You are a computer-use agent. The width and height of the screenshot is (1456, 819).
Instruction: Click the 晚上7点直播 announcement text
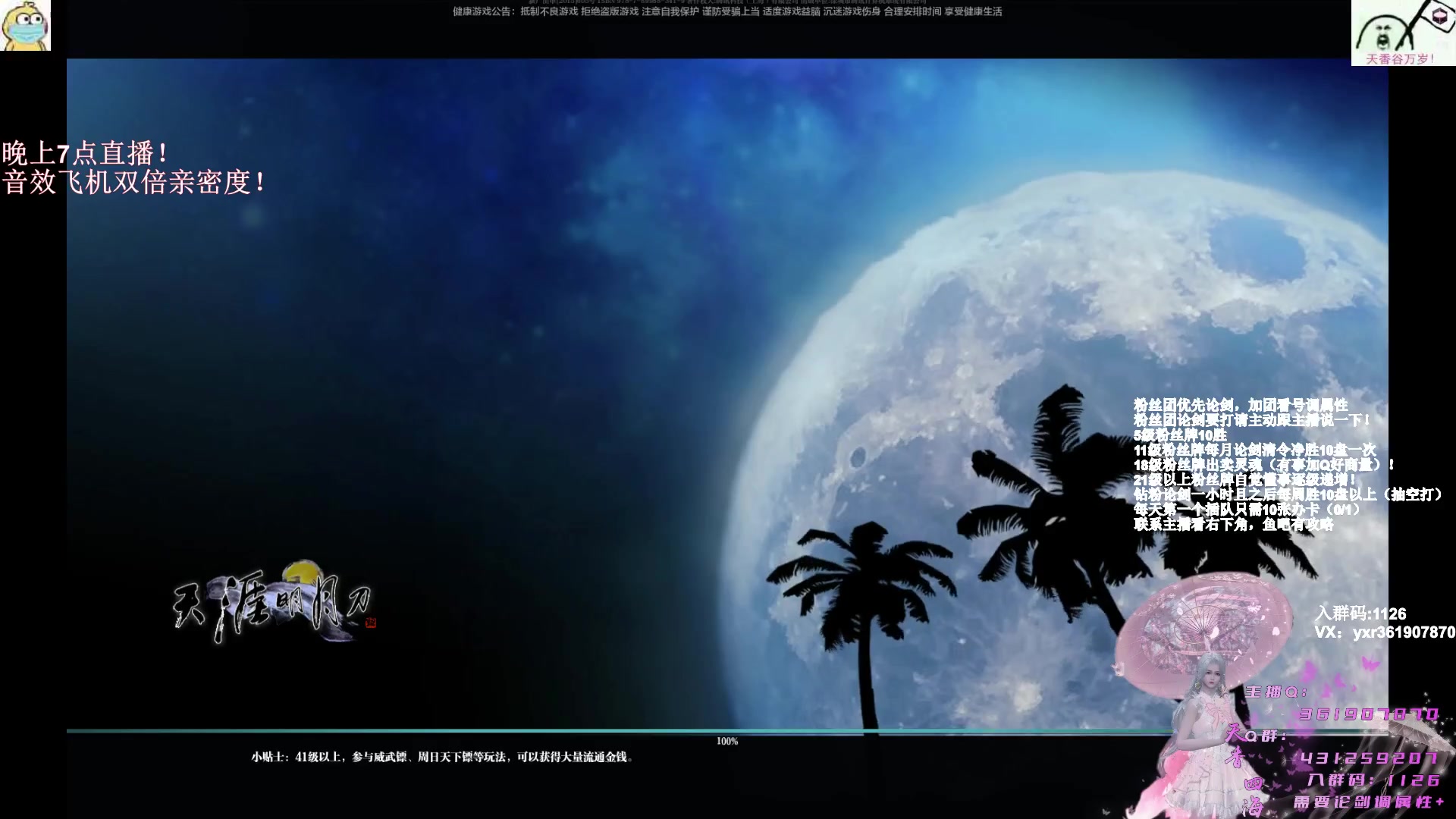(86, 153)
